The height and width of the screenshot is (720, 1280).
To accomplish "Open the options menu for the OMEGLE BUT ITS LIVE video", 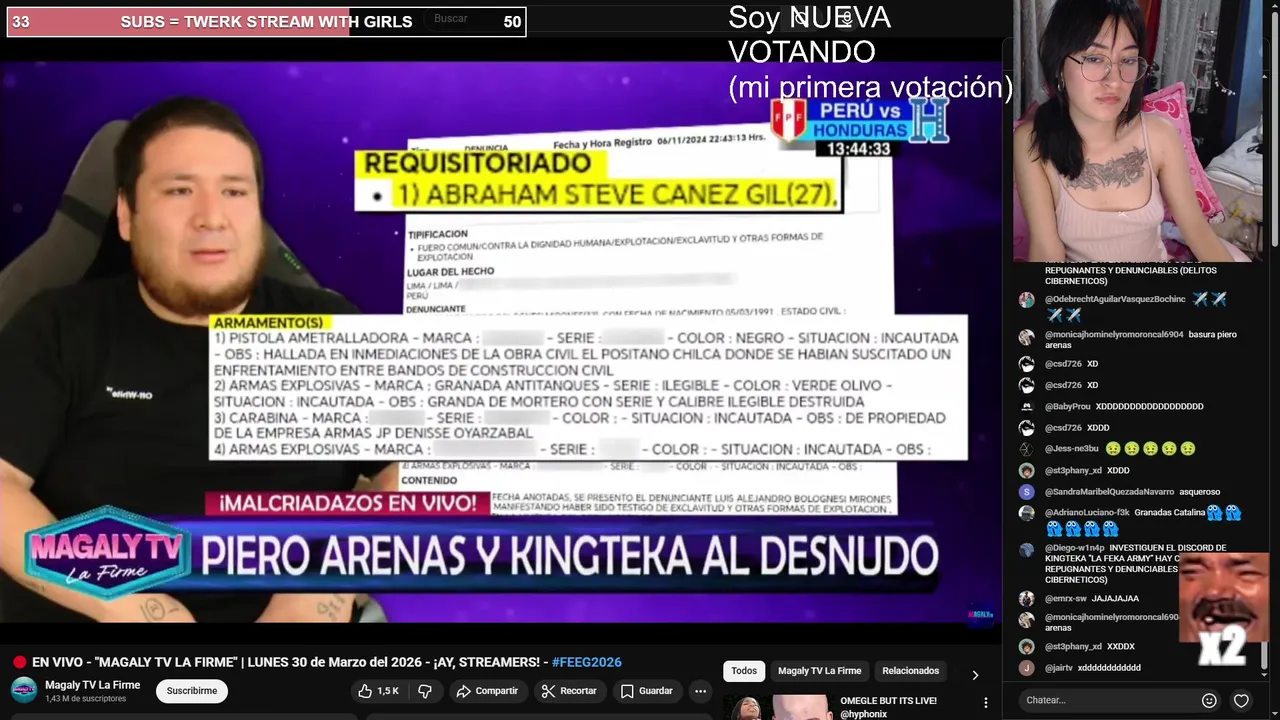I will click(x=986, y=703).
